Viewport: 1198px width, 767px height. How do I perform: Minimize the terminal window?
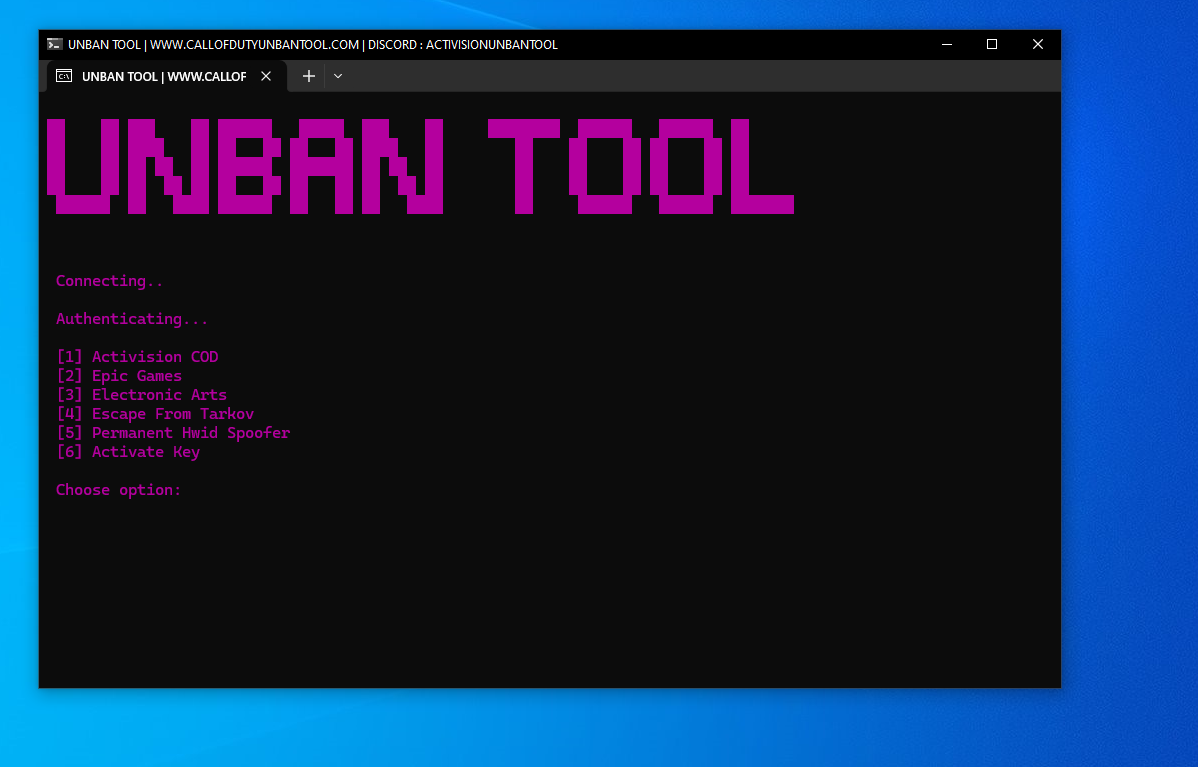(x=947, y=44)
